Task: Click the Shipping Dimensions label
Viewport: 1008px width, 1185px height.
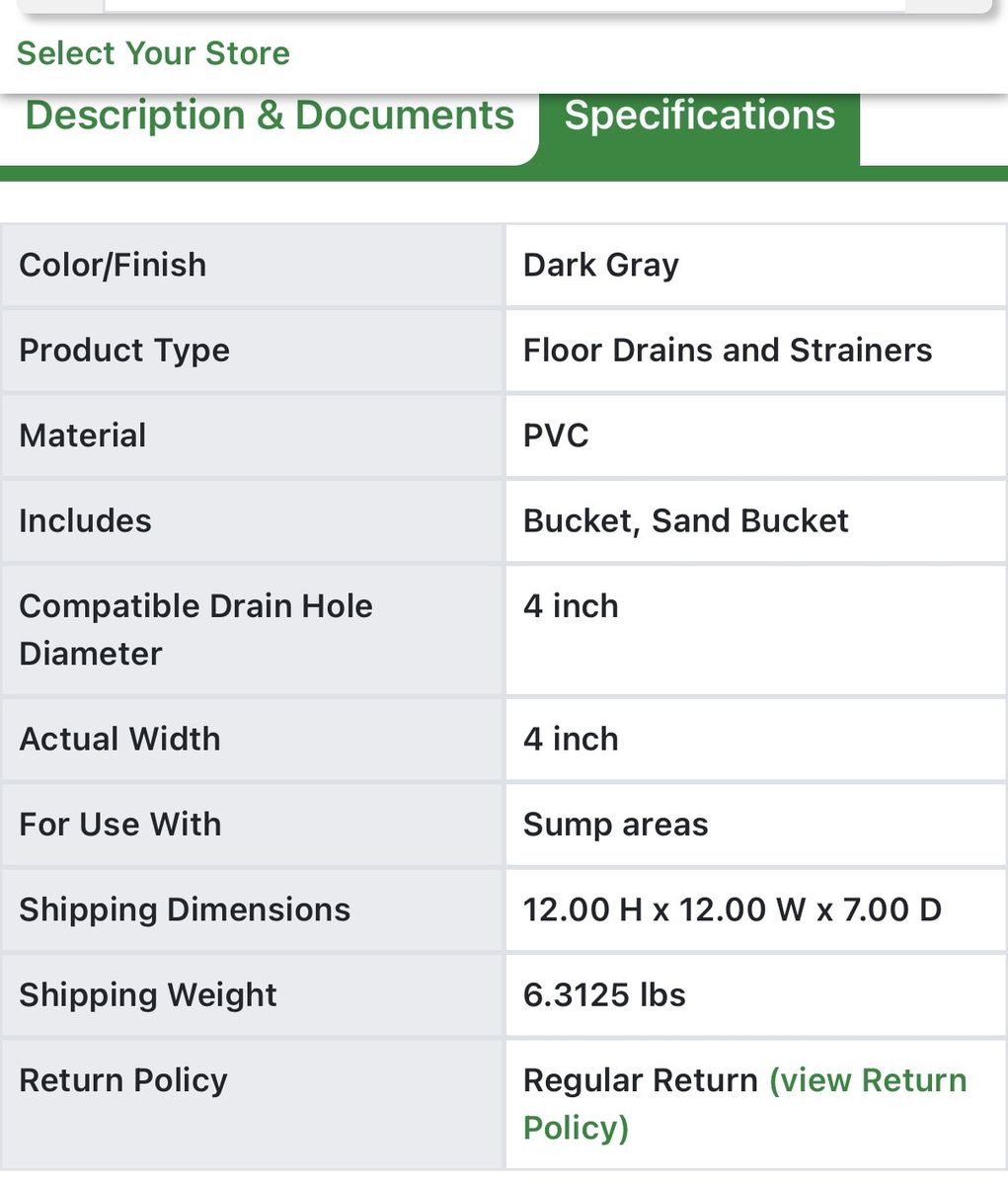Action: coord(185,909)
